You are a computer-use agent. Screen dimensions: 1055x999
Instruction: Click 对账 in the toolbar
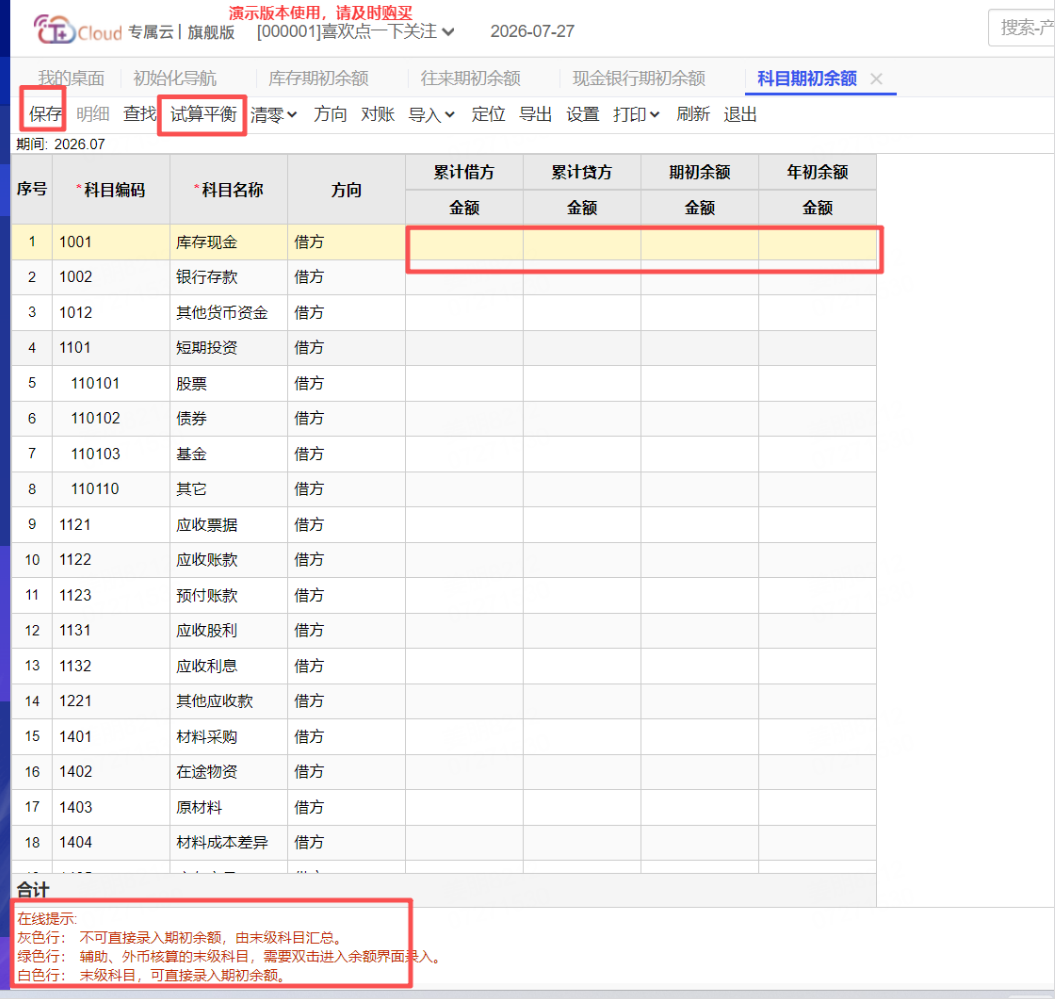point(377,114)
